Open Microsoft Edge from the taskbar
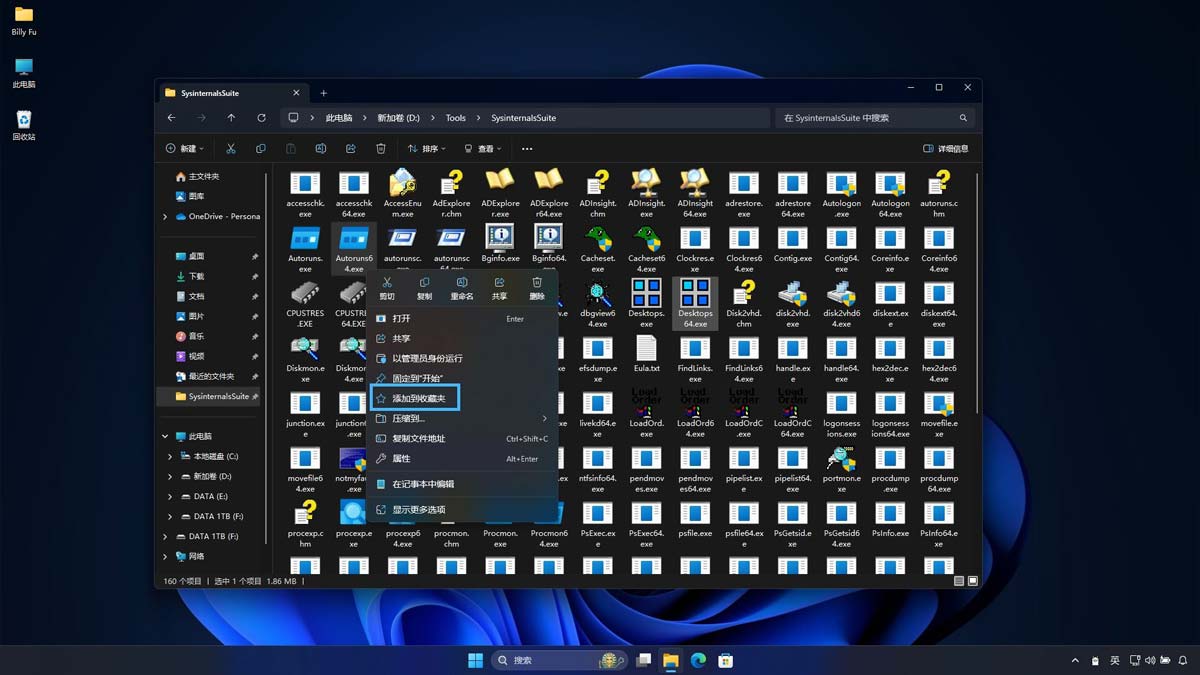 (x=698, y=660)
